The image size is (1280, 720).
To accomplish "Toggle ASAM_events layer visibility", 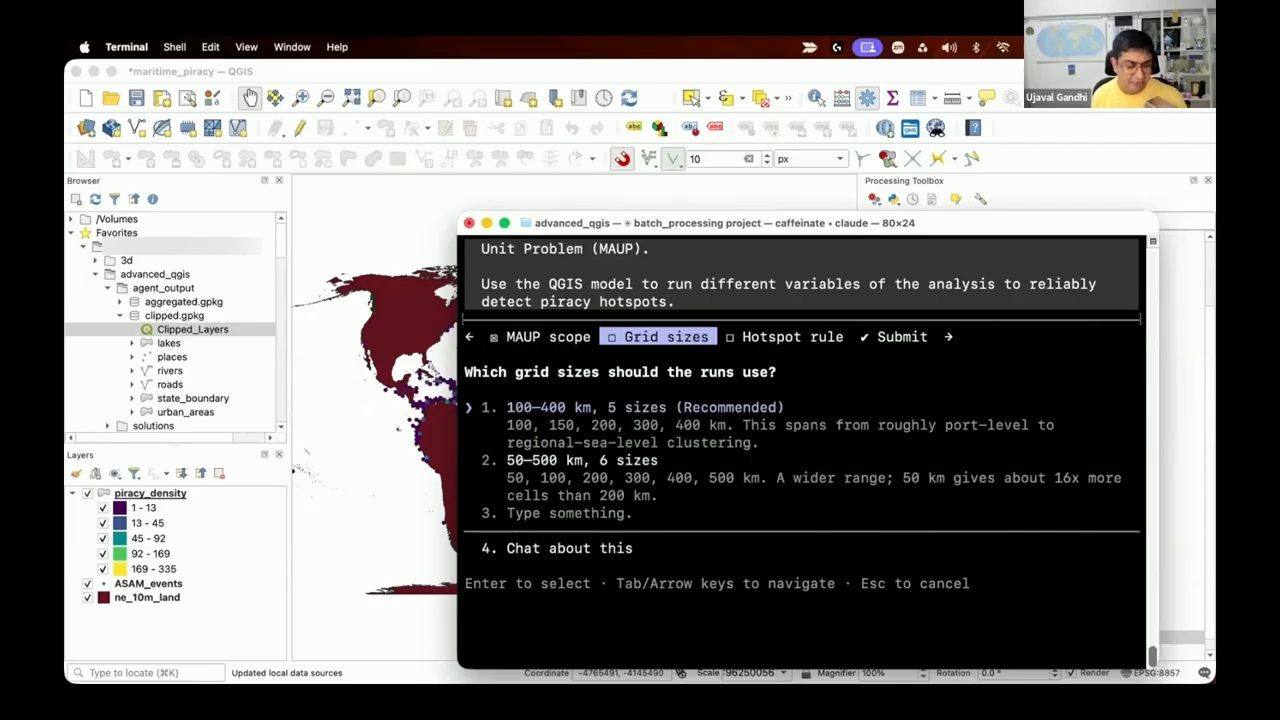I will coord(87,583).
